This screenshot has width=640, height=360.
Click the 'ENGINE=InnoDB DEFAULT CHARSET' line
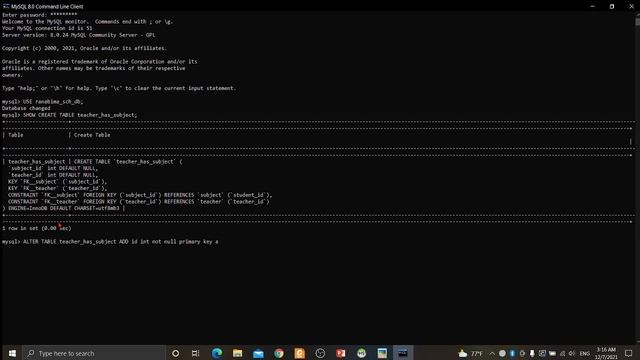point(64,208)
